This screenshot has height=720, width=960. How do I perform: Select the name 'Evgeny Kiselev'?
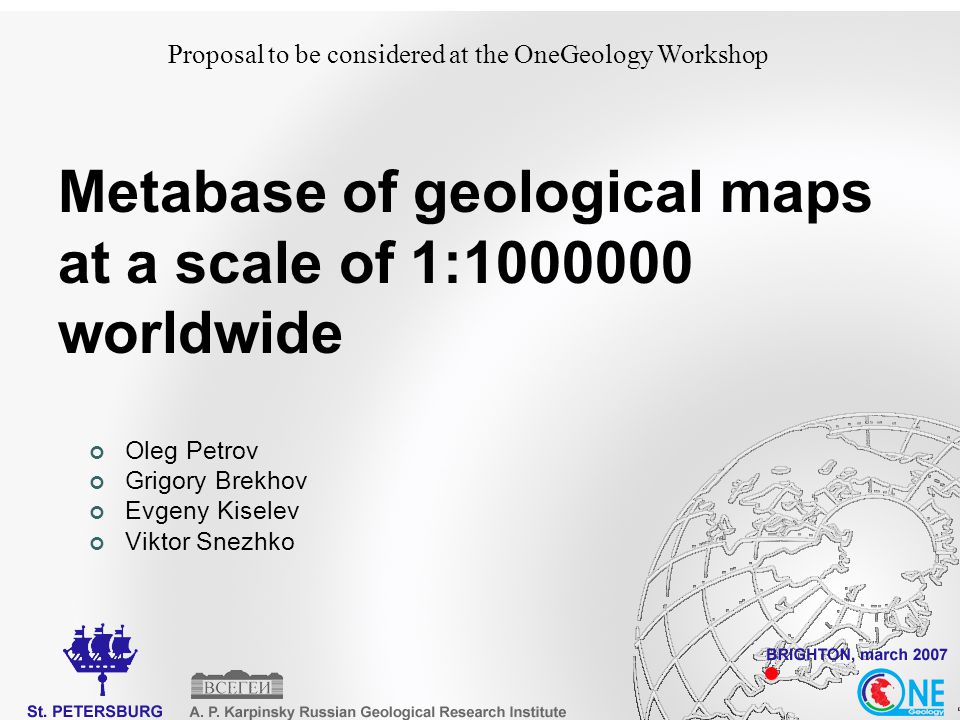tap(212, 511)
